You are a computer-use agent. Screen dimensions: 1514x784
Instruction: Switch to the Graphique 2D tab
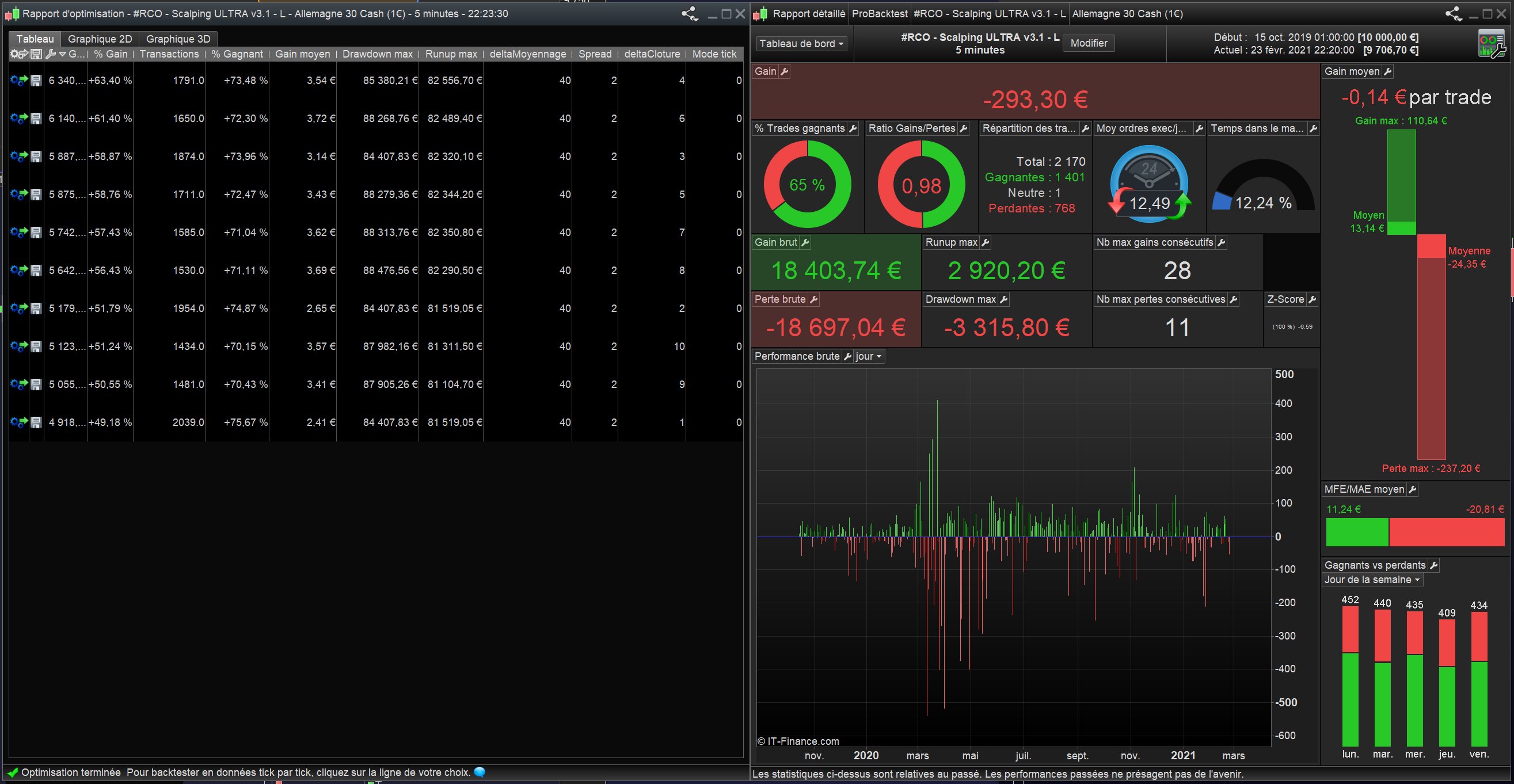[100, 39]
